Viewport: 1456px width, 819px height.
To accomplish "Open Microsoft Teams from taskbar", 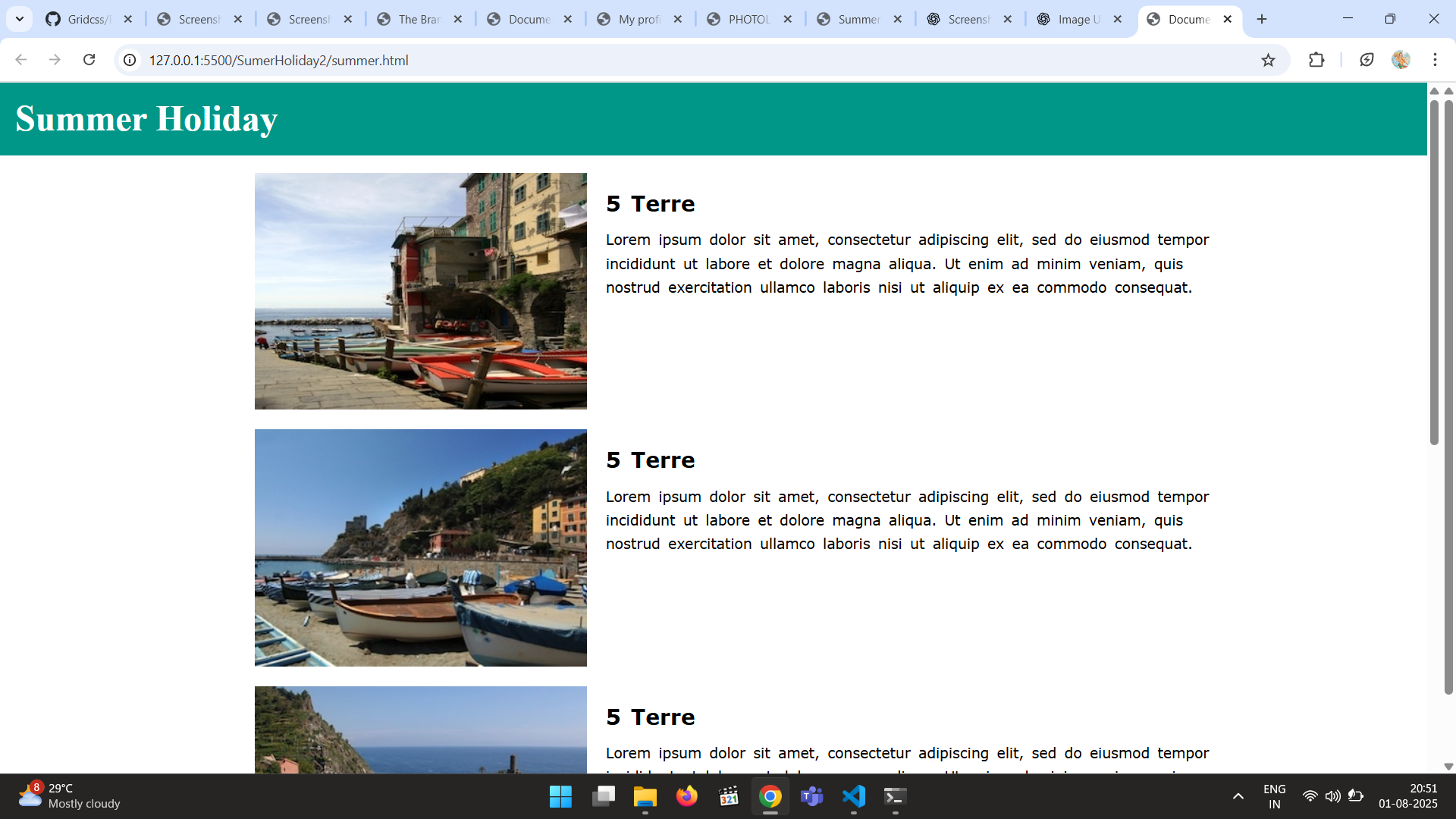I will coord(812,797).
